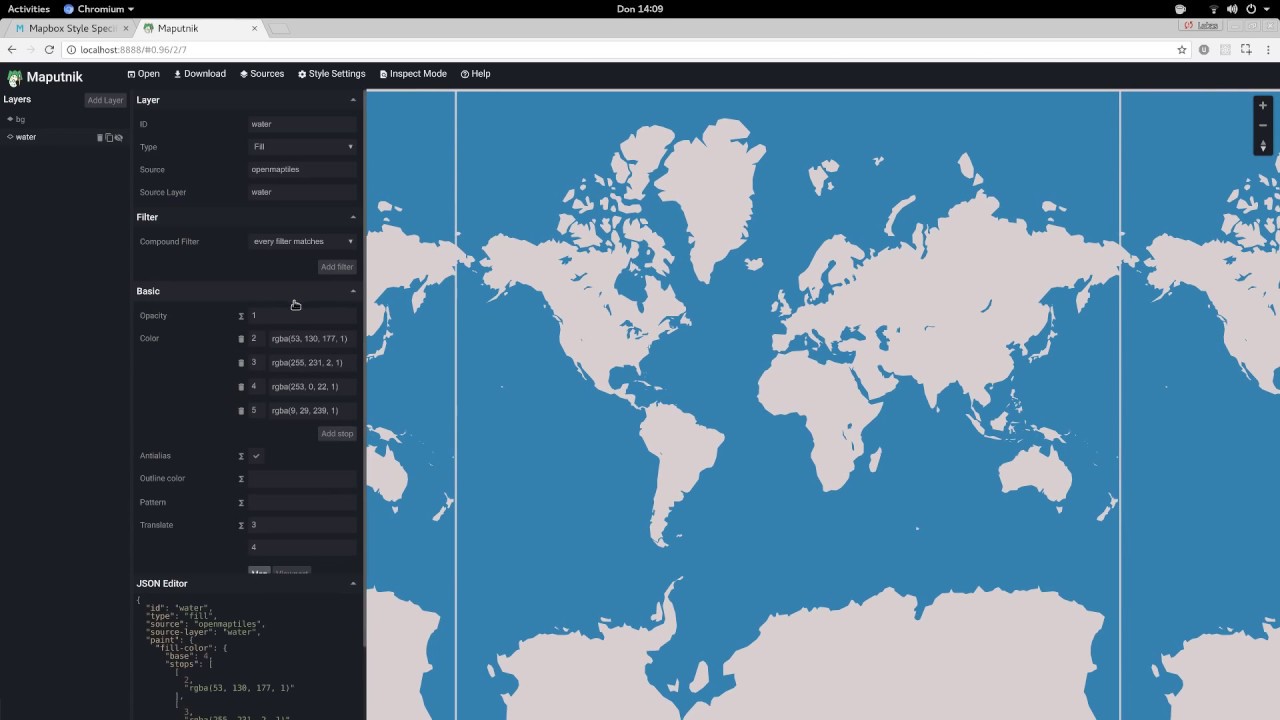Viewport: 1280px width, 720px height.
Task: Click the volume icon in system tray
Action: [x=1232, y=9]
